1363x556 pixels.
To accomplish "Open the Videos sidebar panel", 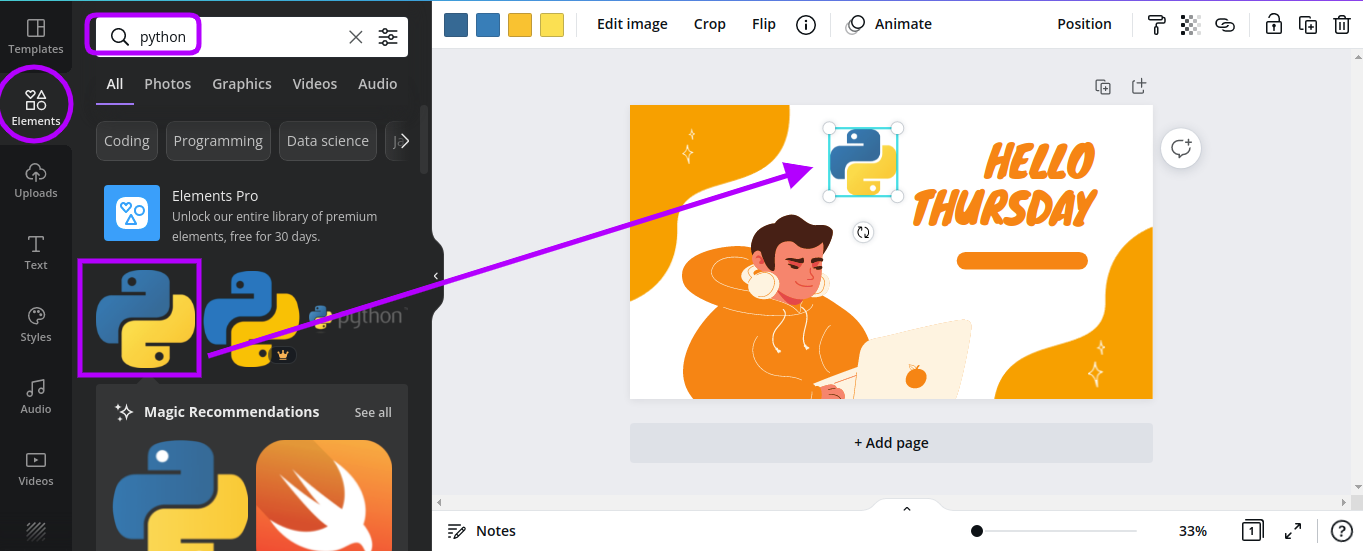I will [36, 468].
